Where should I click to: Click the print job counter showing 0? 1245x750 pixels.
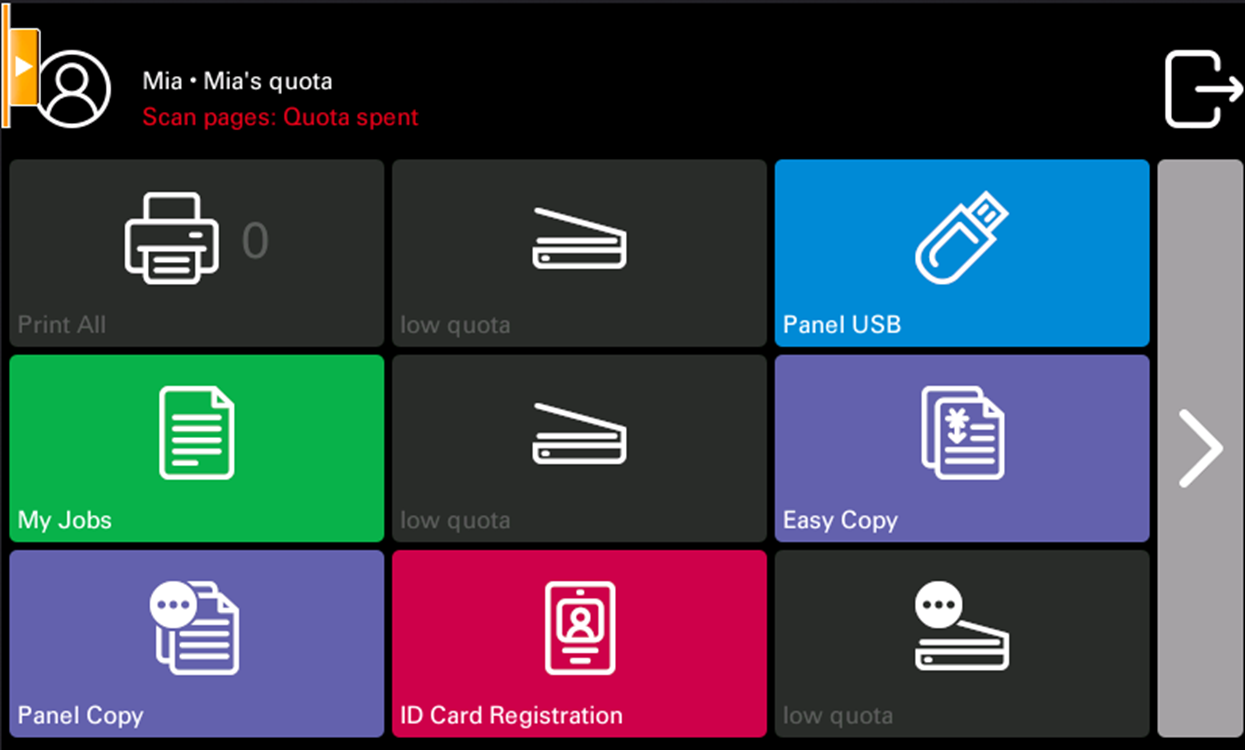pos(255,241)
